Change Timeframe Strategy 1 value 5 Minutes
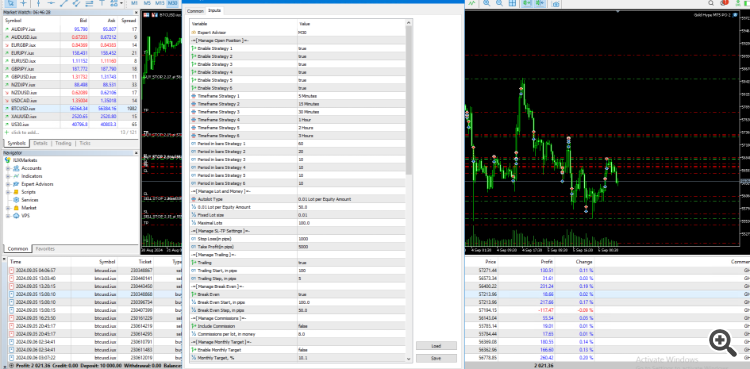 [x=351, y=96]
